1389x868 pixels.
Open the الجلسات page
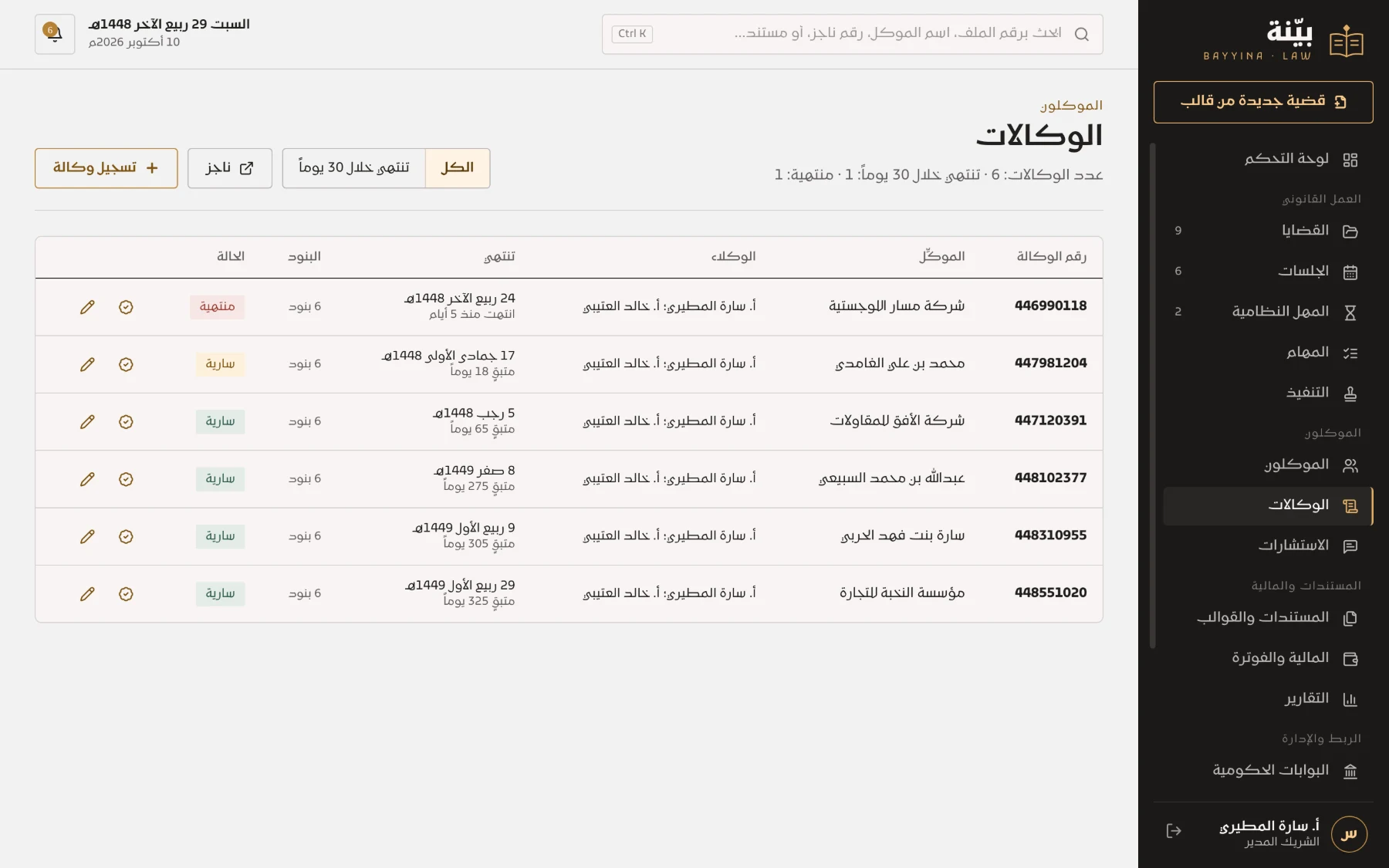(x=1267, y=272)
